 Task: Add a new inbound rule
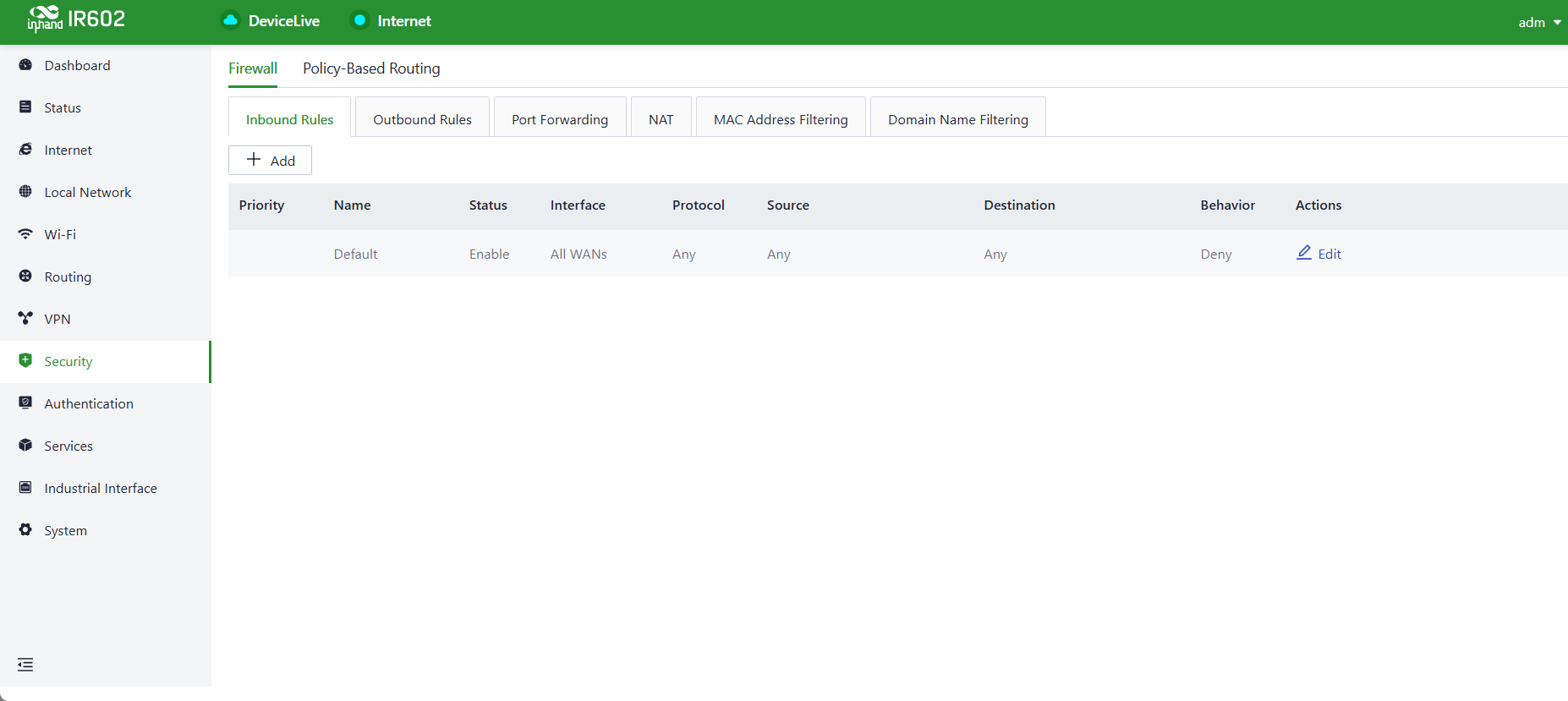(x=270, y=161)
